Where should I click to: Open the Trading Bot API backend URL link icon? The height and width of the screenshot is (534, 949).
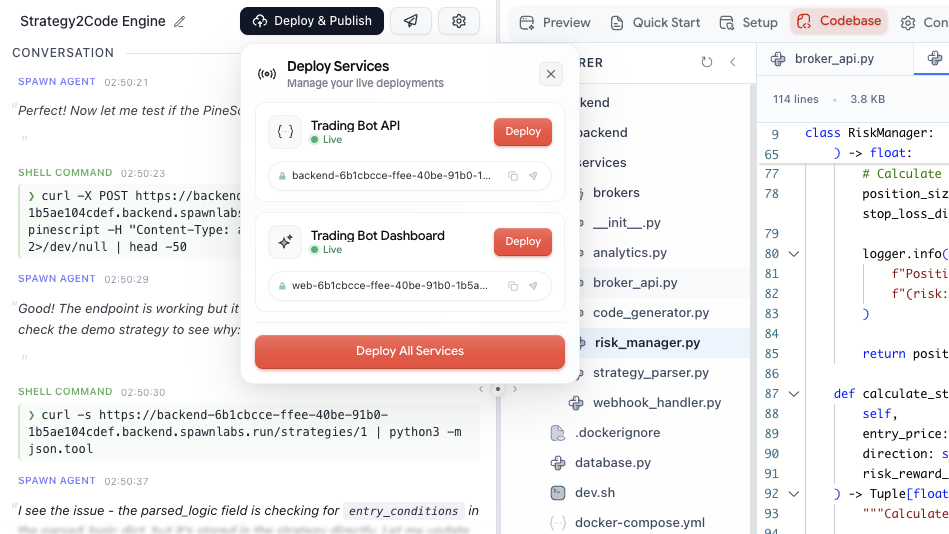(534, 176)
